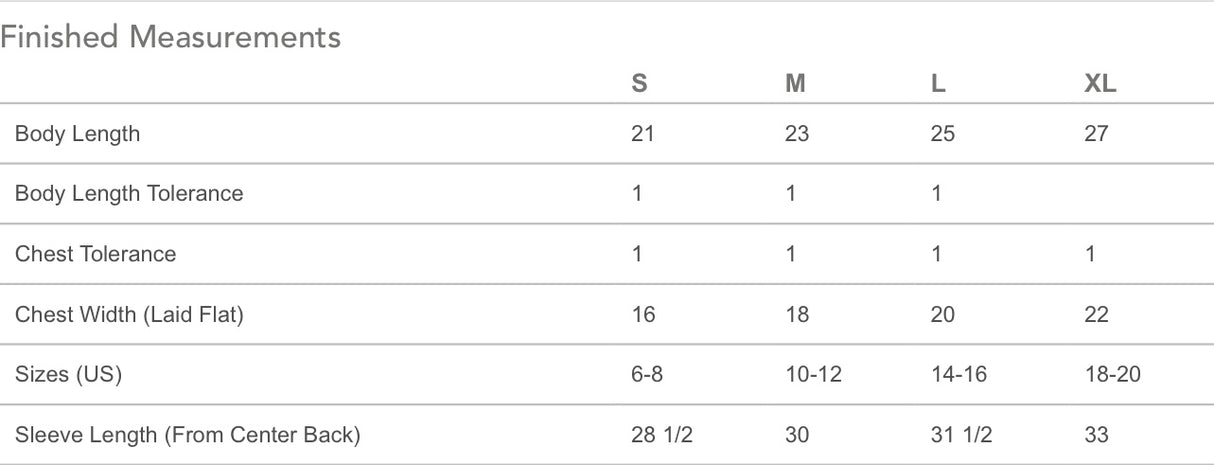
Task: Click US size range 6-8
Action: (647, 375)
